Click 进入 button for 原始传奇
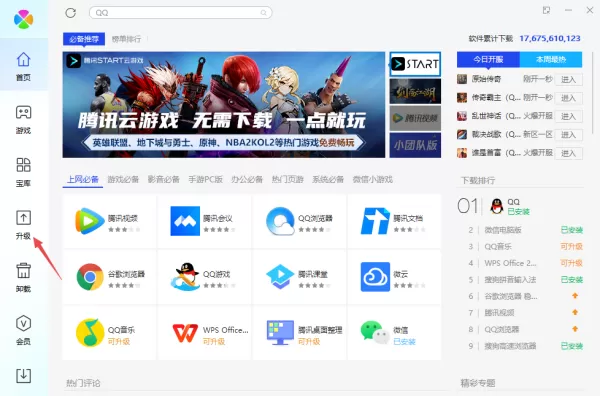600x396 pixels. (x=568, y=80)
